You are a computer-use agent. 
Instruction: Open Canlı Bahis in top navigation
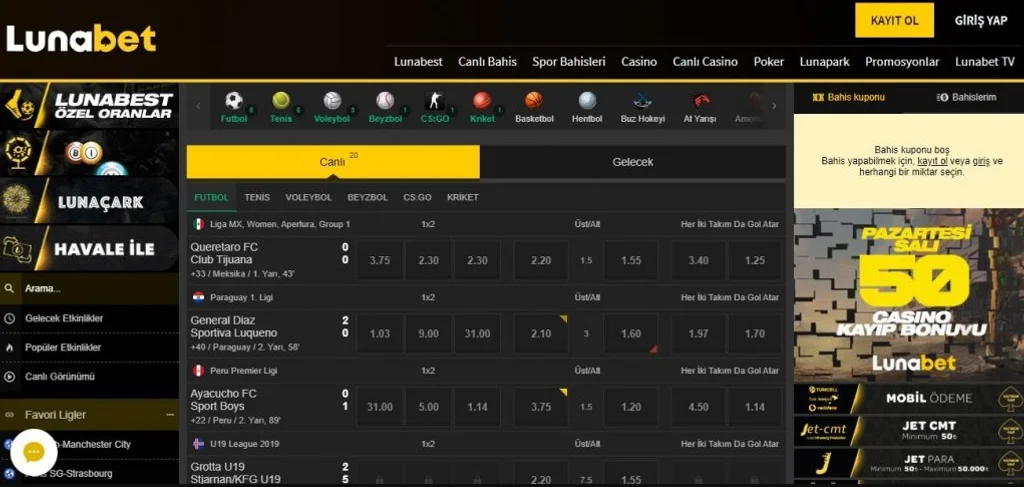(x=487, y=62)
